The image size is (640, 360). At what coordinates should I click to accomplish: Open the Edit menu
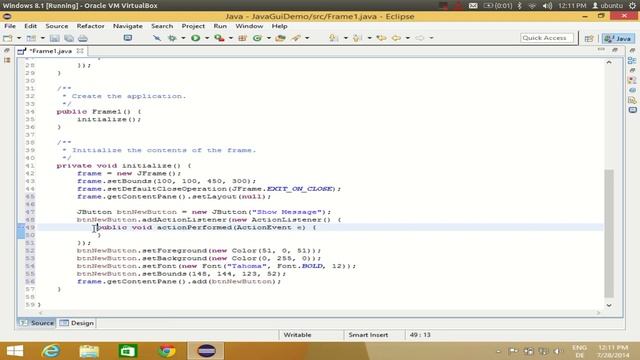[31, 26]
